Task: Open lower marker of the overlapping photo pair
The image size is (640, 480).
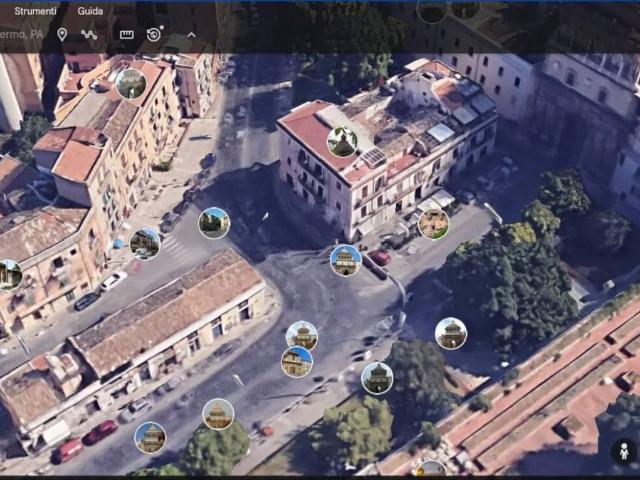Action: pos(296,362)
